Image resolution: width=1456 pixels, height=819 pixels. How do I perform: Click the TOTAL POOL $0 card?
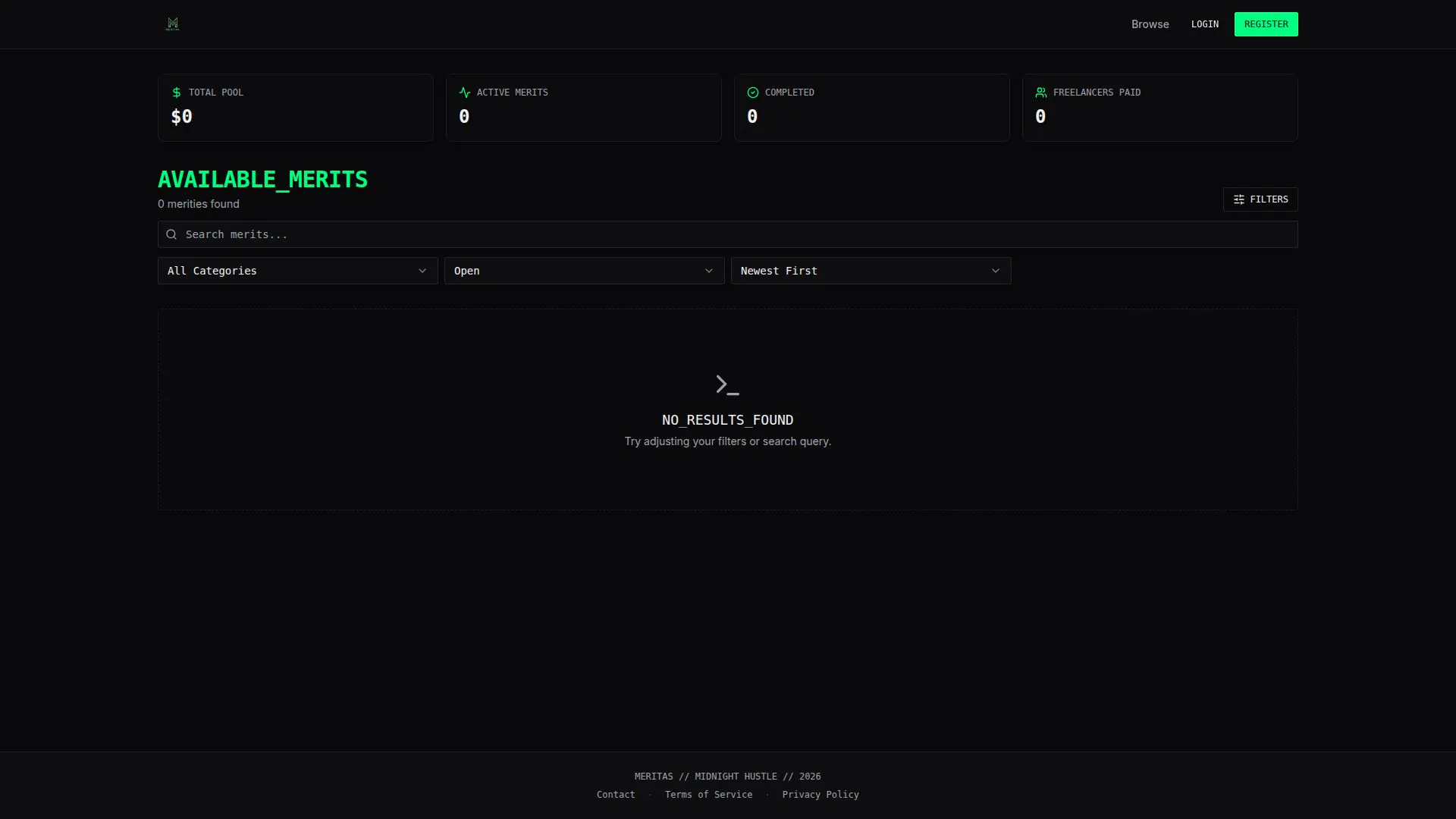(296, 108)
